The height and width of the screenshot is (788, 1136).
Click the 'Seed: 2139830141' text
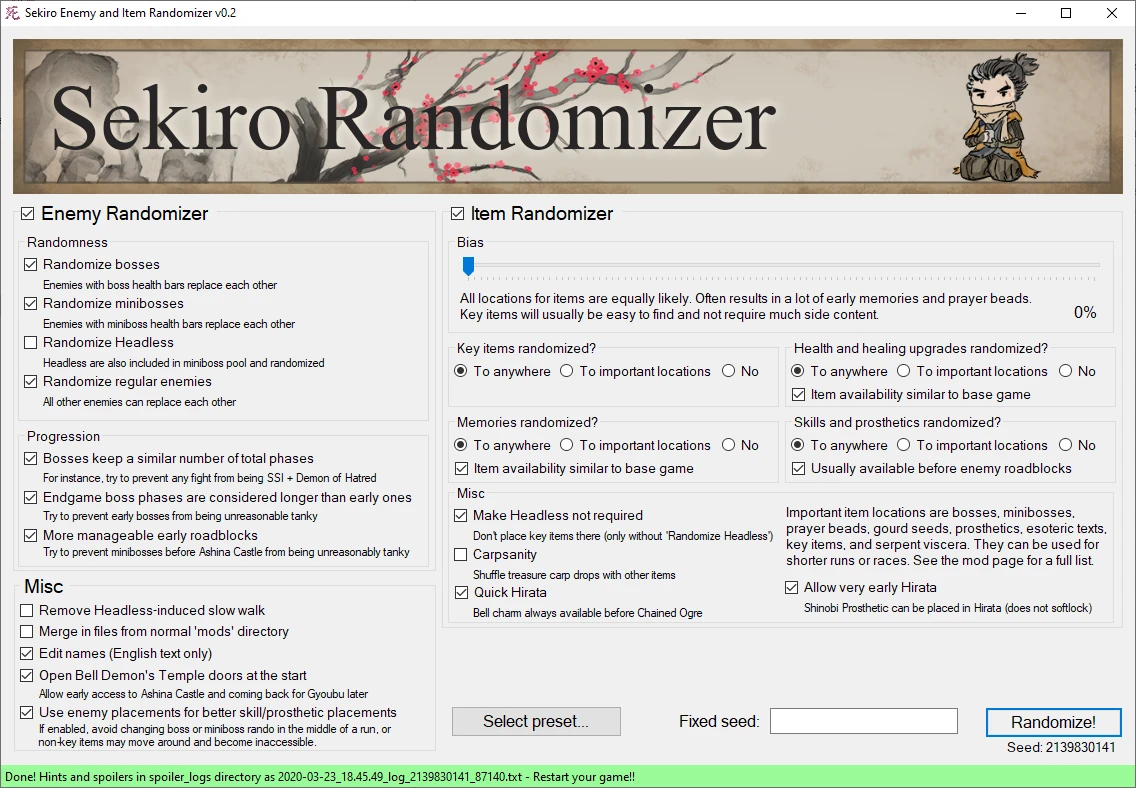(1061, 747)
